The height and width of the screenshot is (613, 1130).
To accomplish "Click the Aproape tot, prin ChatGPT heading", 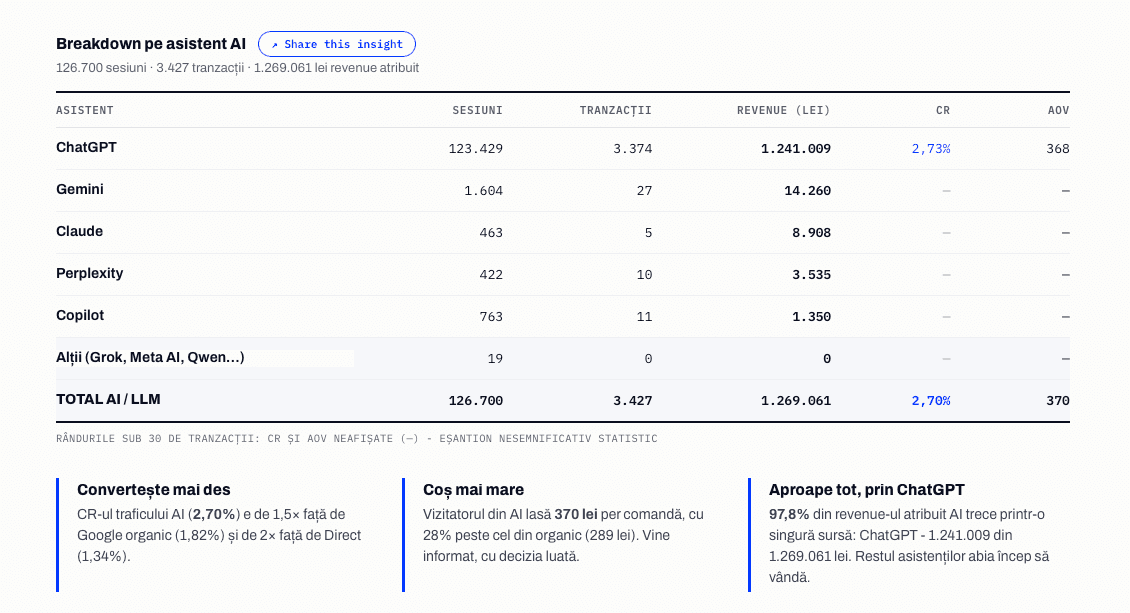I will (866, 490).
